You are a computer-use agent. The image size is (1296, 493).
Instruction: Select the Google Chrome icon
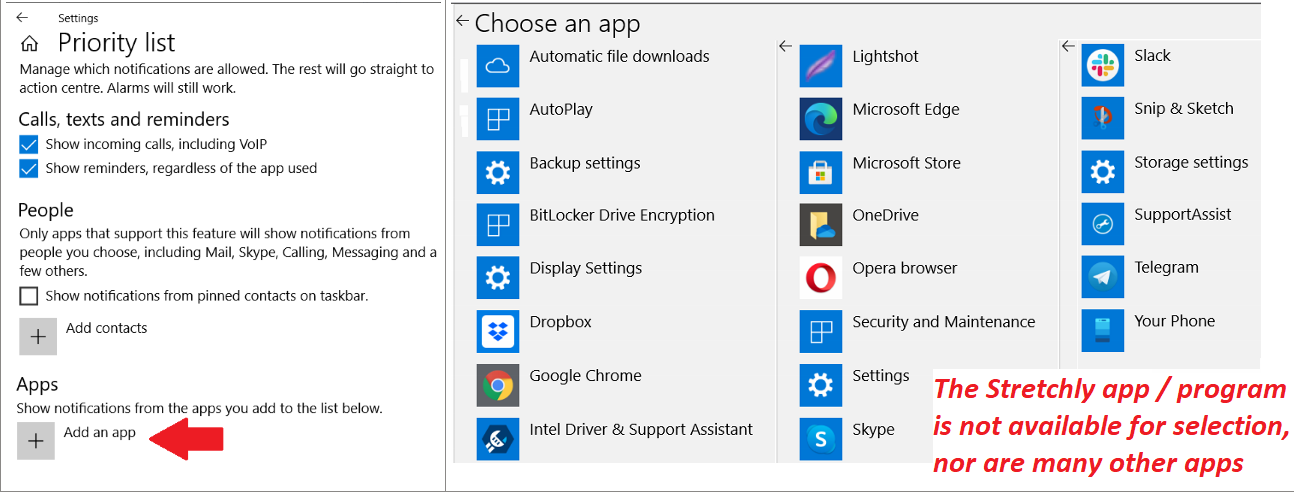(498, 385)
